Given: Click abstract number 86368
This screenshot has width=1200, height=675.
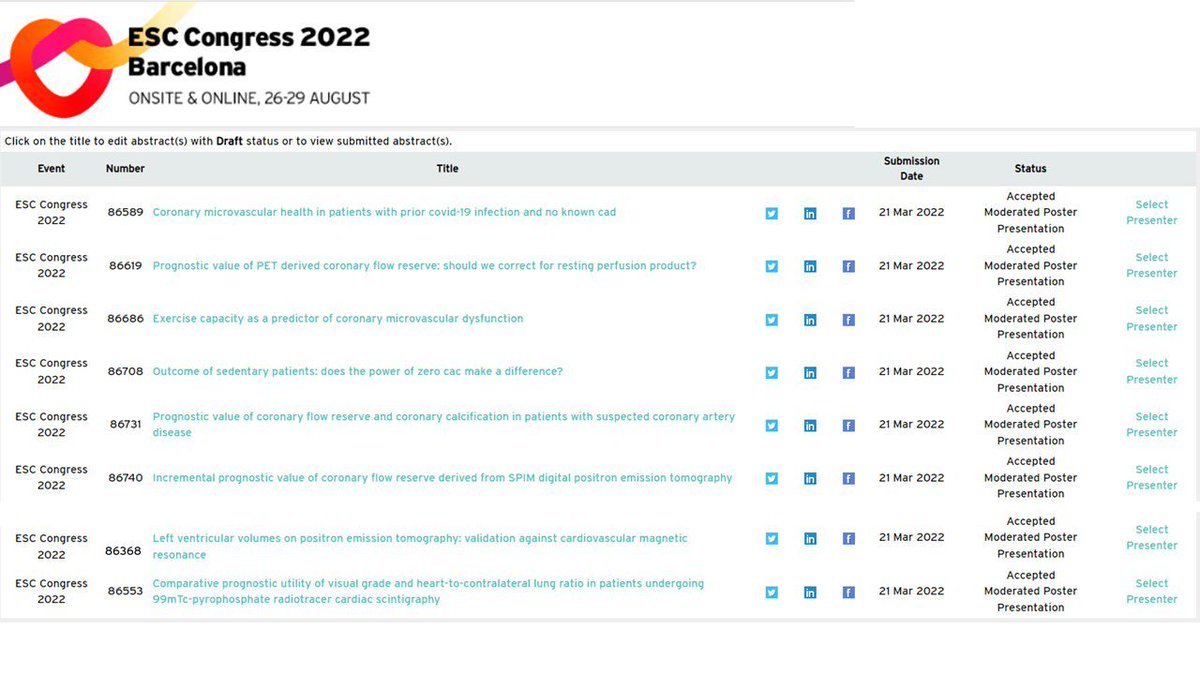Looking at the screenshot, I should pyautogui.click(x=124, y=551).
